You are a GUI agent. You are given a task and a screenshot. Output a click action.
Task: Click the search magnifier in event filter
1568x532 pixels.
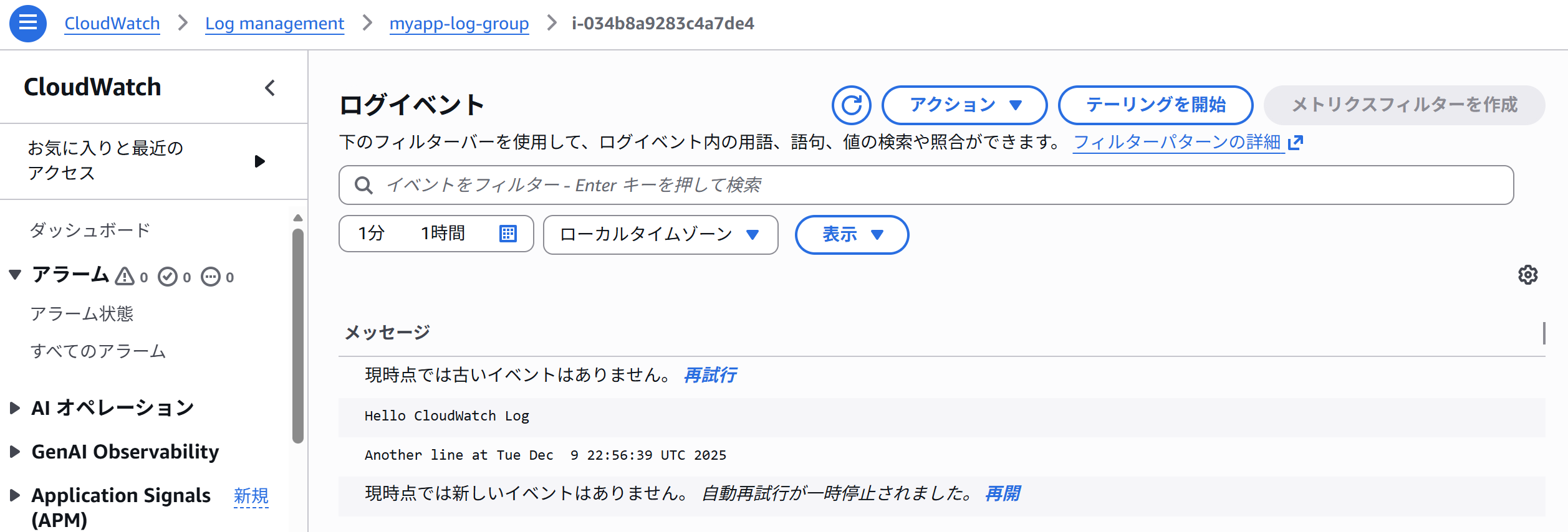(x=363, y=185)
